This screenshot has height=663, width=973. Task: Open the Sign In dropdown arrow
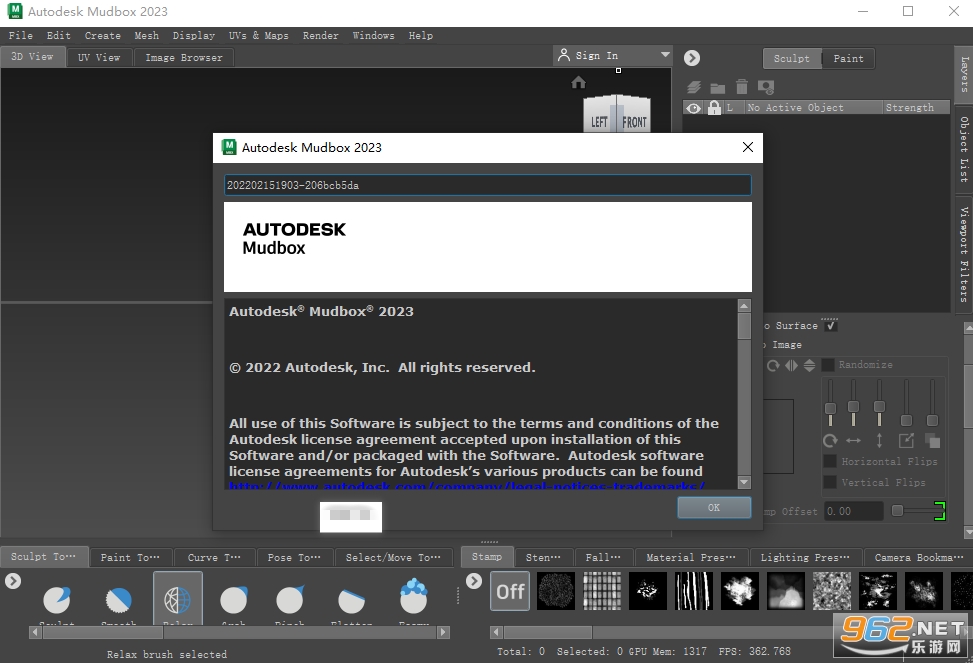[665, 55]
